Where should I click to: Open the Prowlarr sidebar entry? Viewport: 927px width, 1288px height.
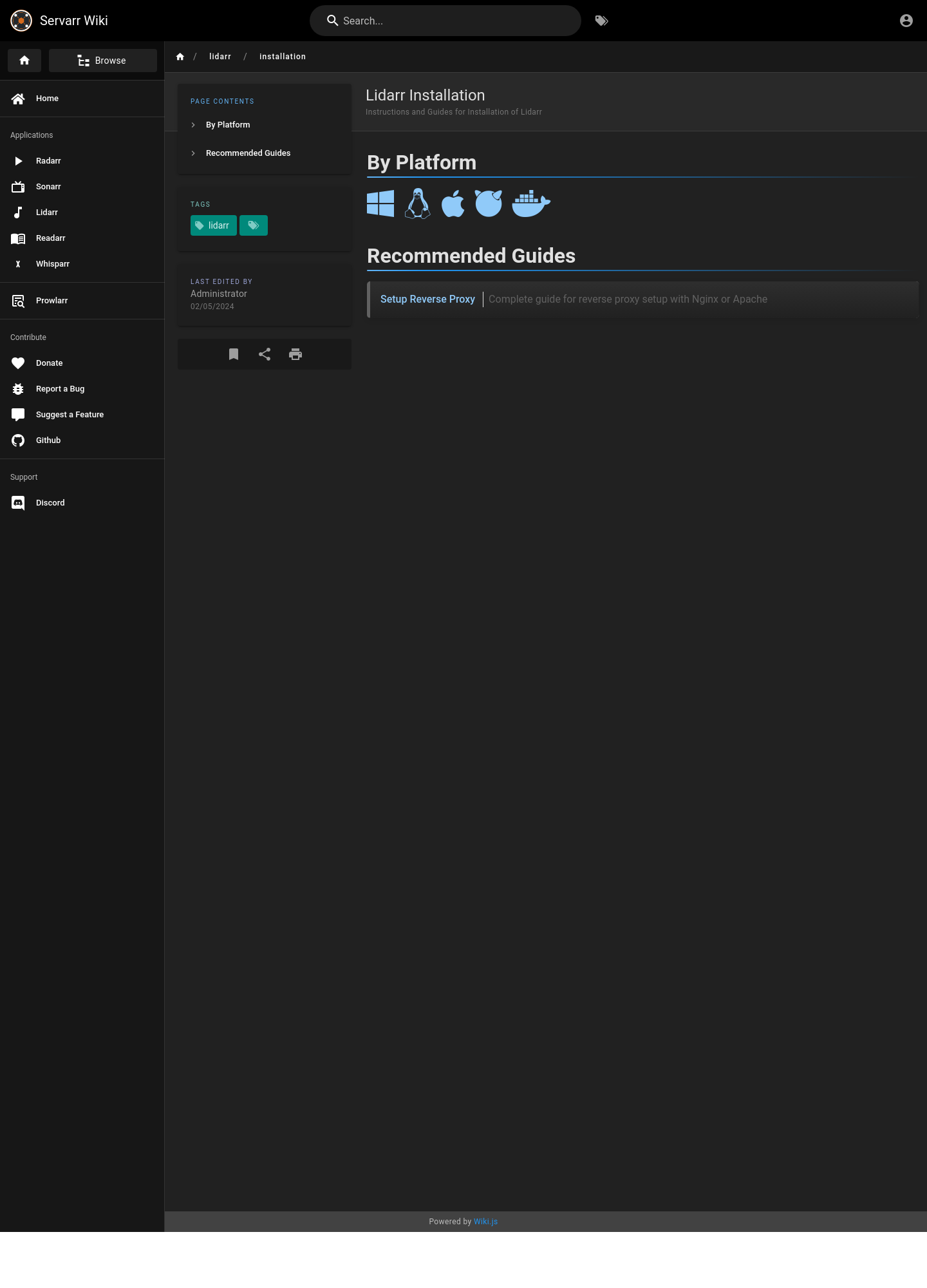tap(82, 301)
